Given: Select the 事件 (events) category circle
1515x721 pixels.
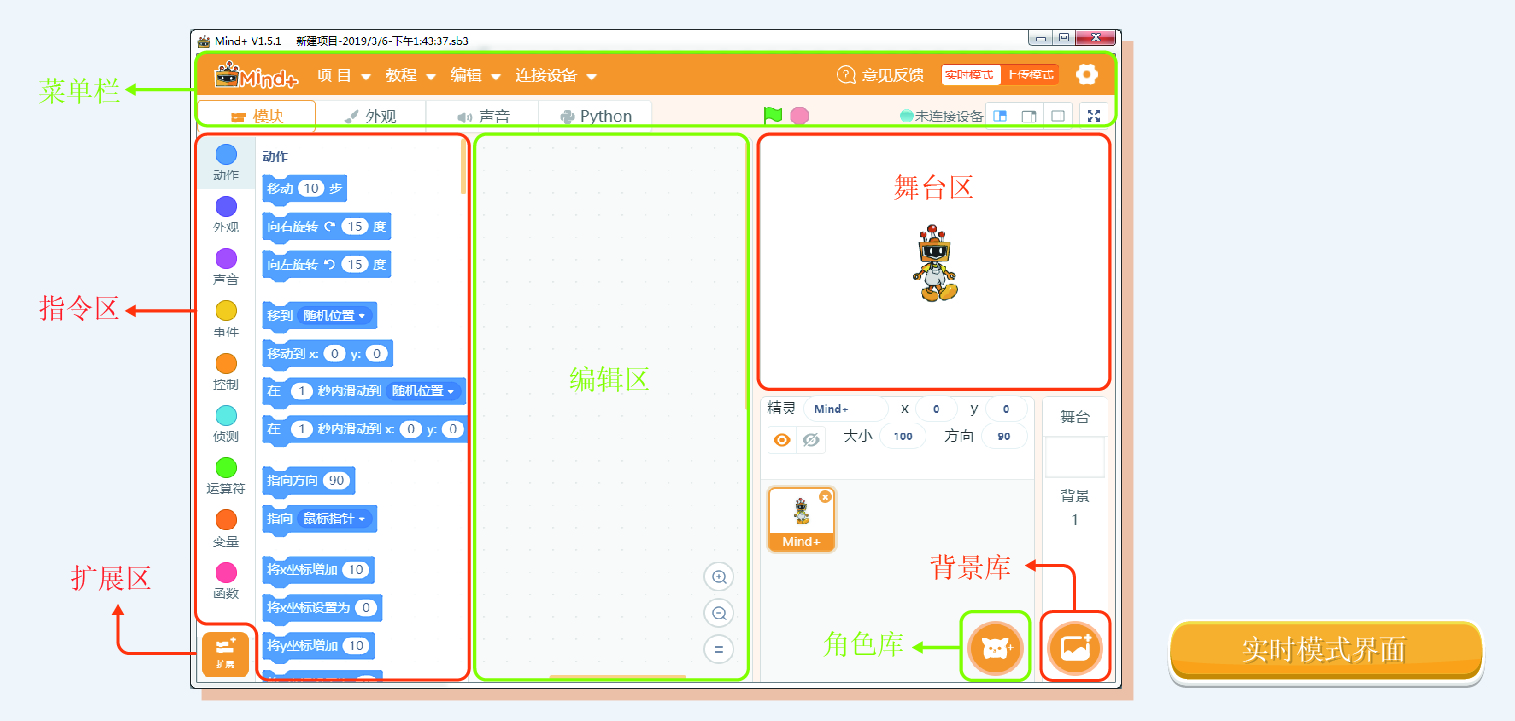Looking at the screenshot, I should point(226,311).
